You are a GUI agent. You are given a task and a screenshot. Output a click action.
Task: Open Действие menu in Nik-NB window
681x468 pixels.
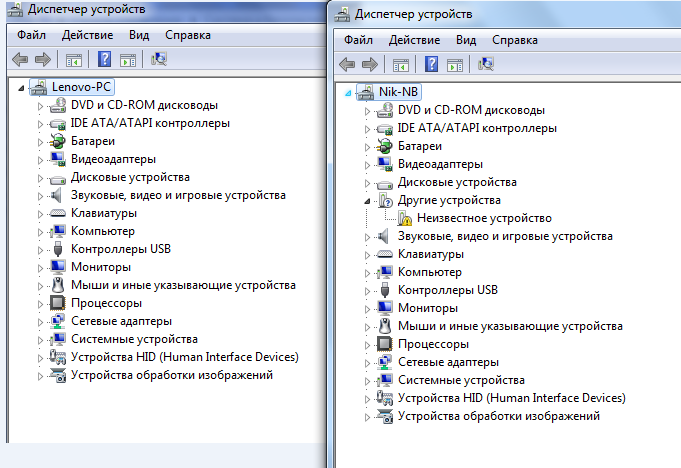tap(414, 40)
